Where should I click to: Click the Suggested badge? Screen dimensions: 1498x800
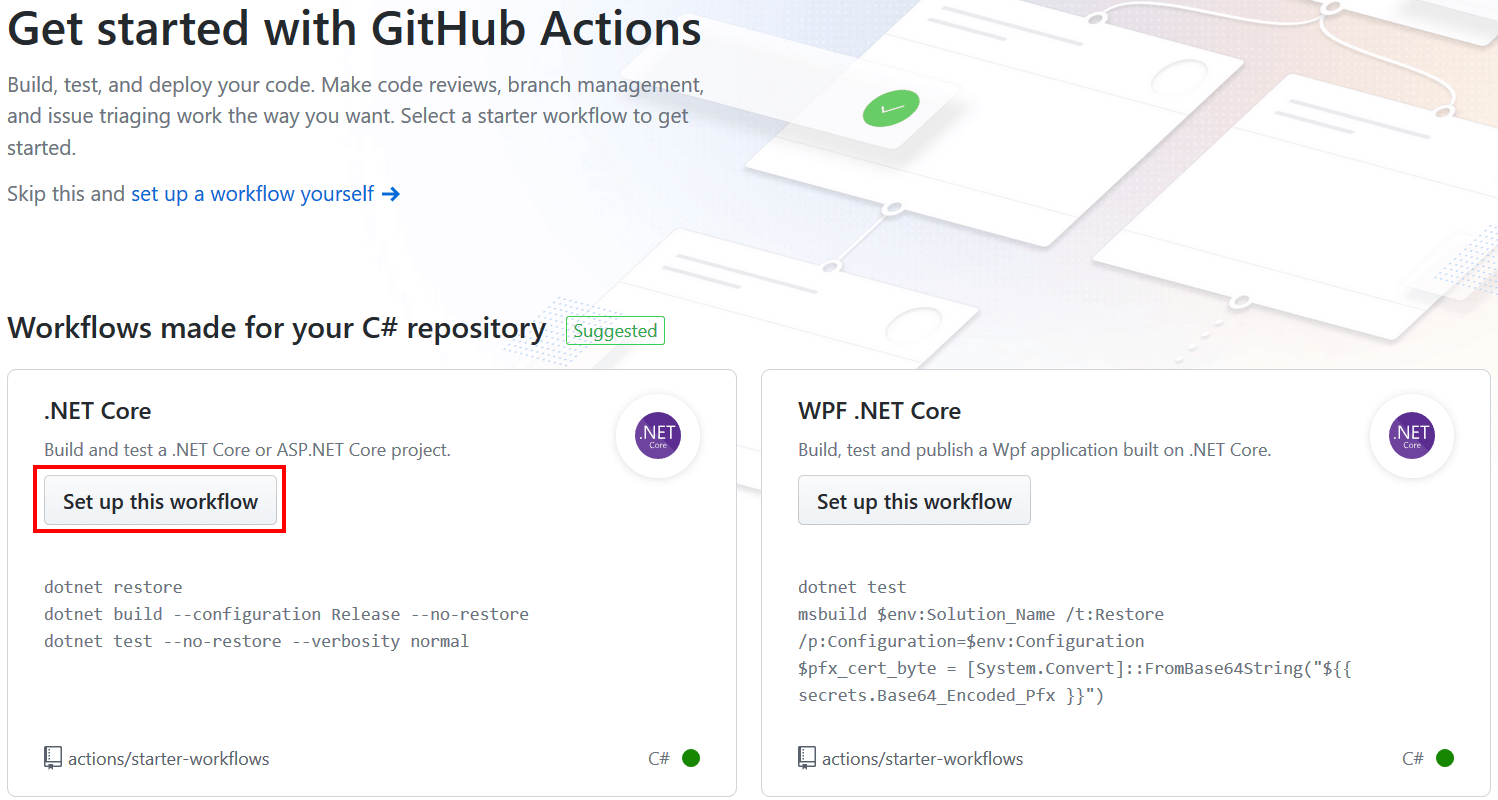point(615,330)
